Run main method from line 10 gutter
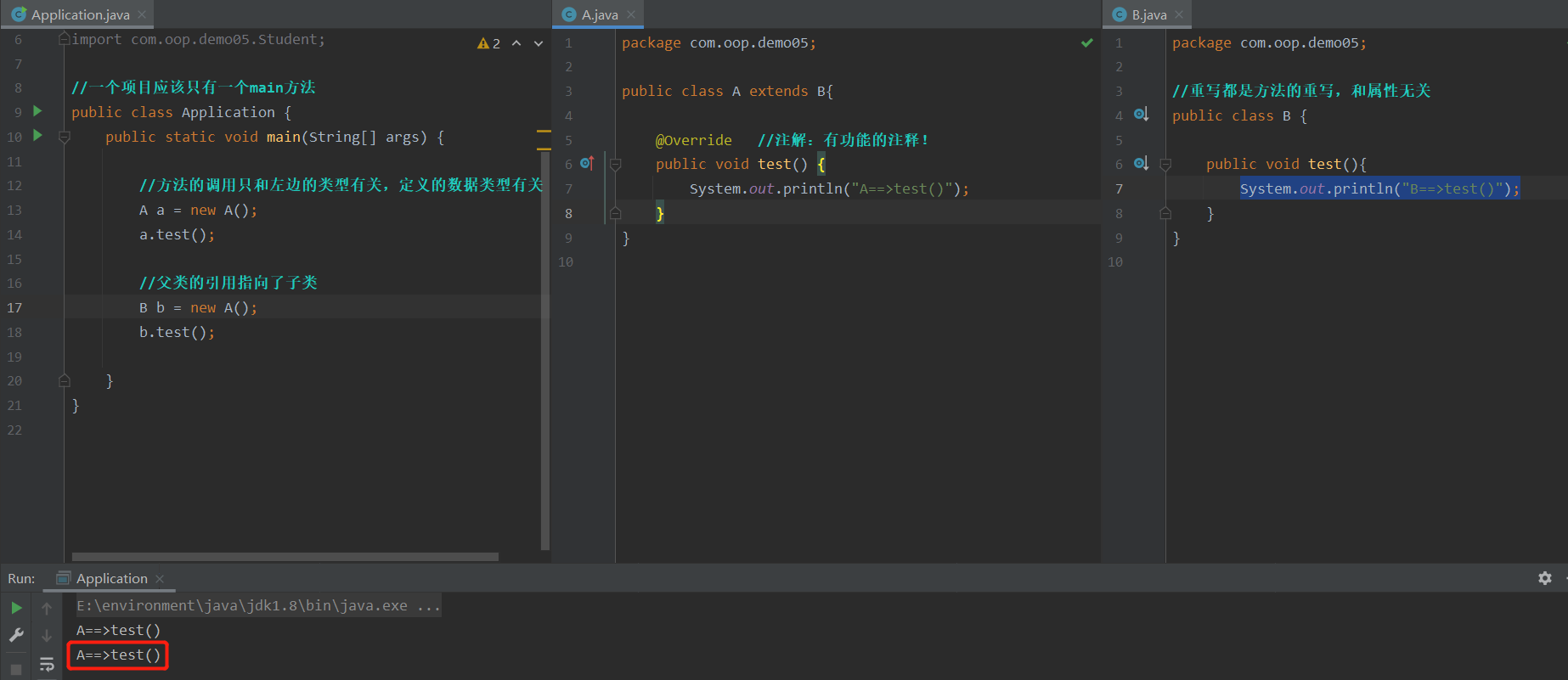The width and height of the screenshot is (1568, 680). (37, 136)
